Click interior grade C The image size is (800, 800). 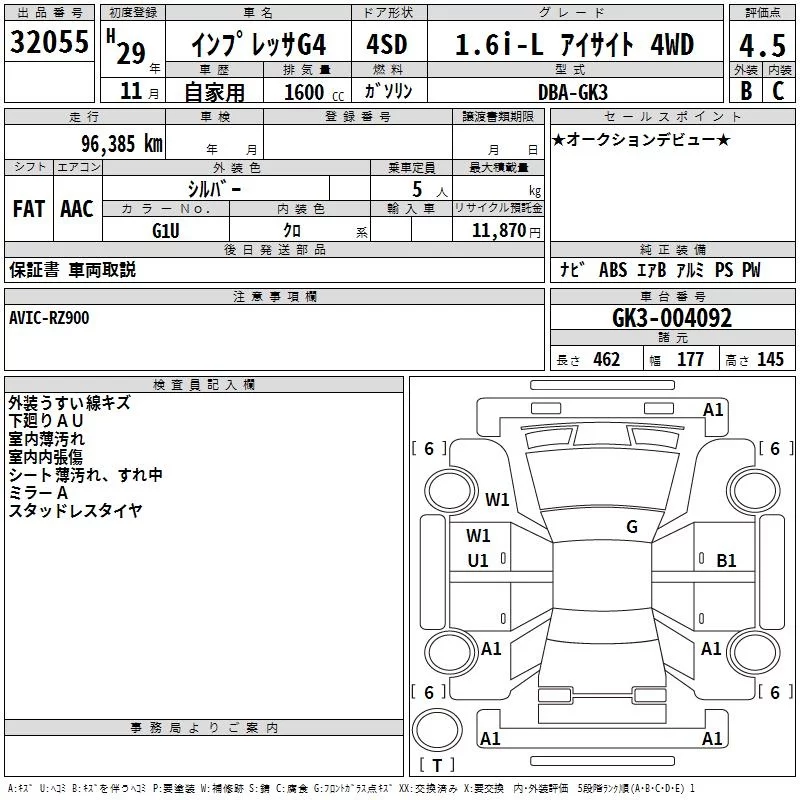[778, 91]
